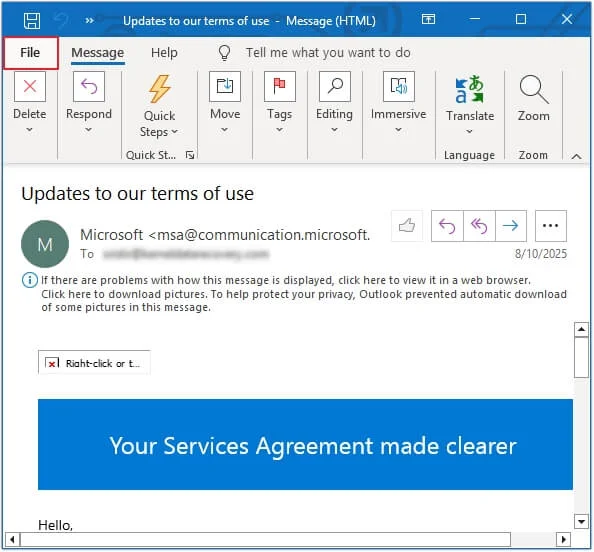Click the Microsoft sender address
The height and width of the screenshot is (552, 594).
pyautogui.click(x=225, y=235)
